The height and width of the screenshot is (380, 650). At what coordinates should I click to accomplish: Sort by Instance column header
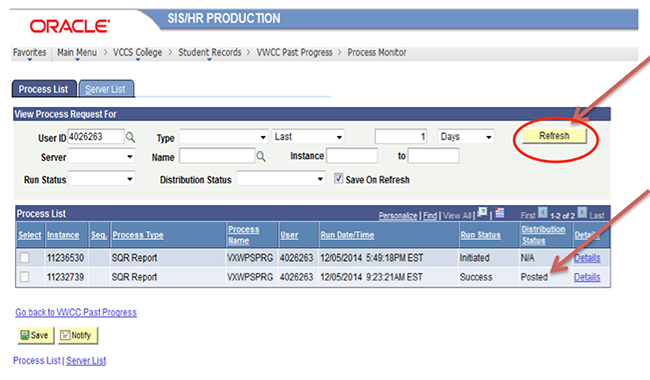coord(63,235)
